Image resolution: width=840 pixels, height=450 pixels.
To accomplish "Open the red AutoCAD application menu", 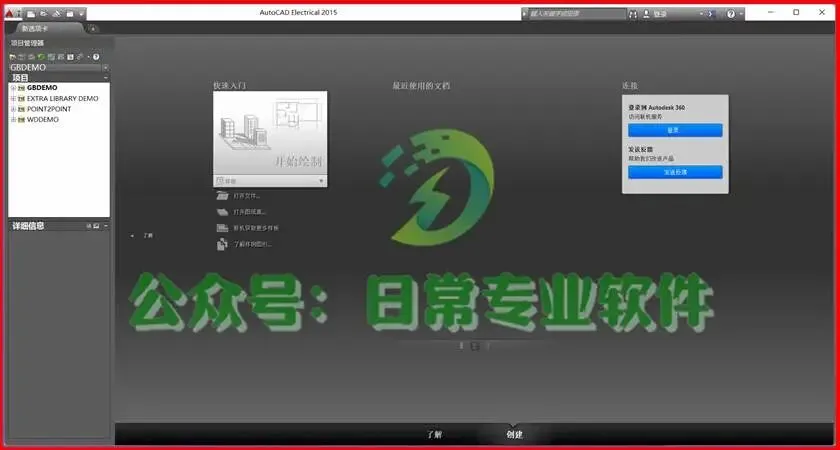I will click(12, 12).
